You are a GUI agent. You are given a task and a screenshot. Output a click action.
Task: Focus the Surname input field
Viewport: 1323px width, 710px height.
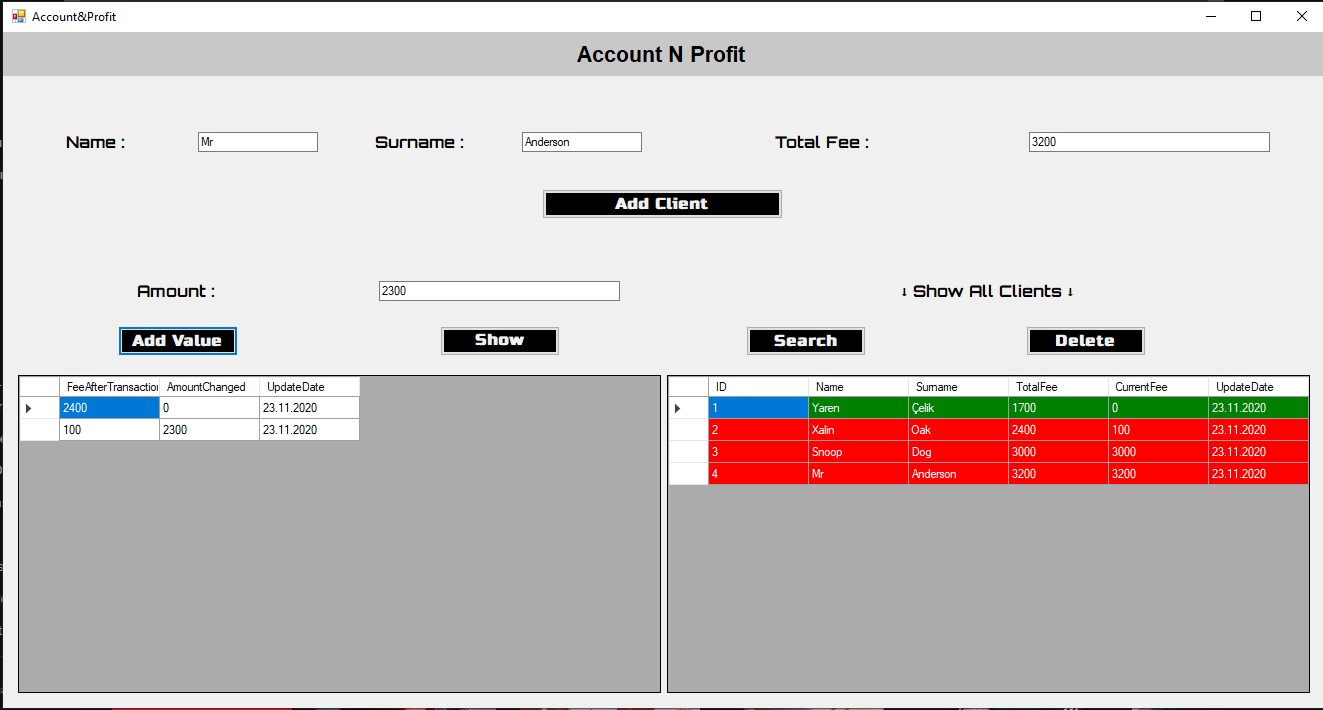[582, 142]
